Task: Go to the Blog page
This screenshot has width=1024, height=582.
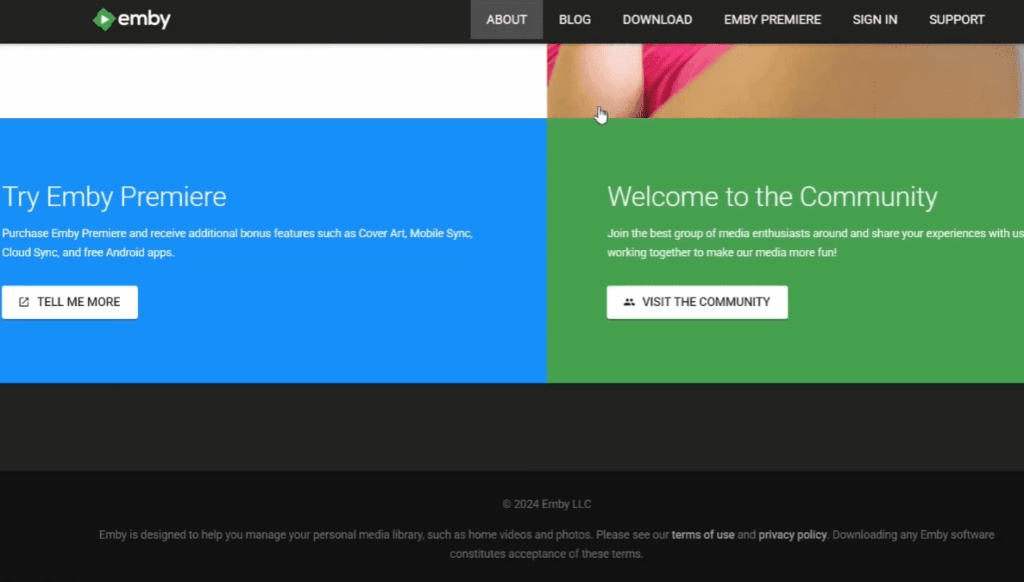Action: pos(575,20)
